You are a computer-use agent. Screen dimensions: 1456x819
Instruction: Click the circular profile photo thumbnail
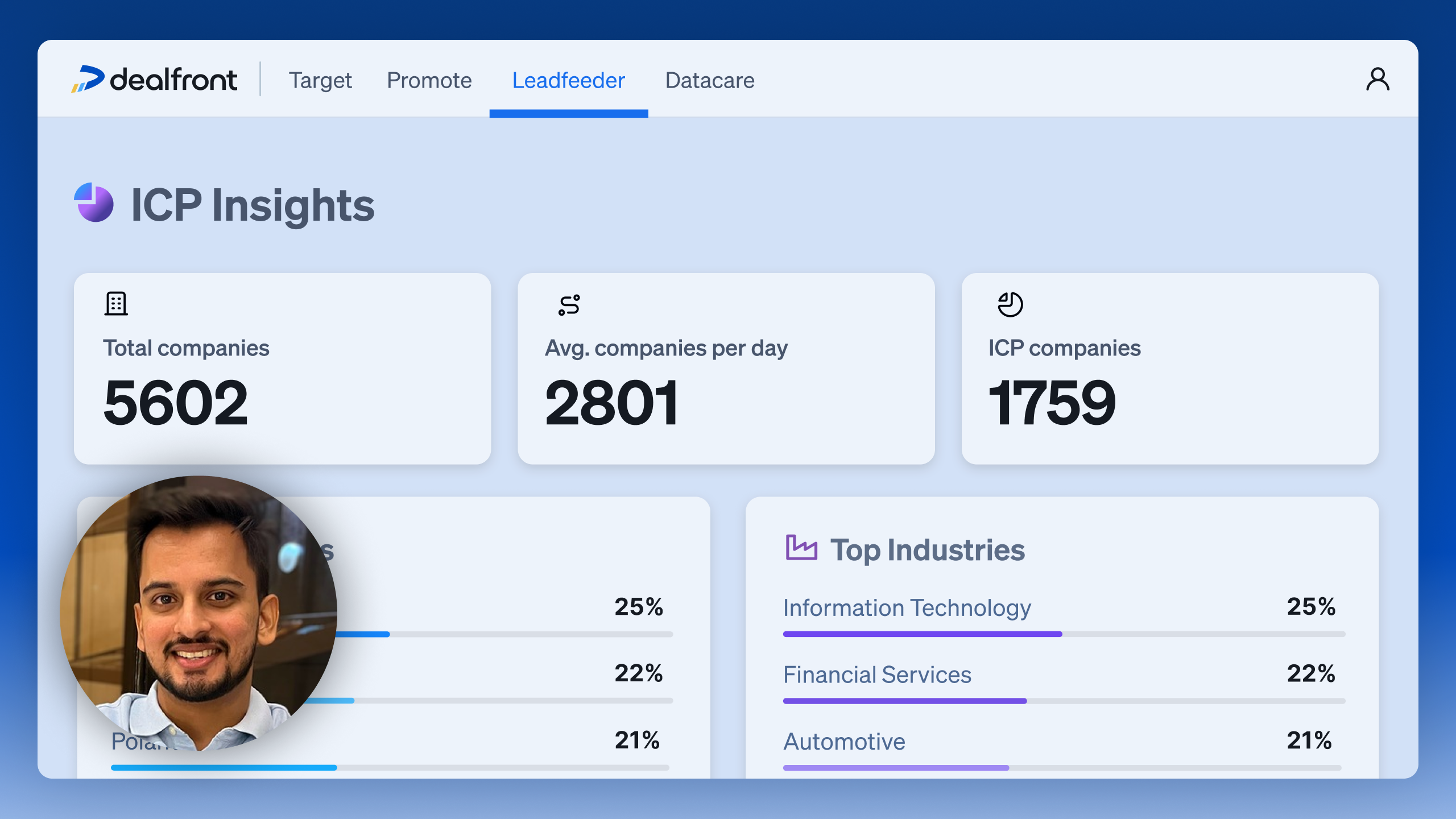pyautogui.click(x=198, y=613)
